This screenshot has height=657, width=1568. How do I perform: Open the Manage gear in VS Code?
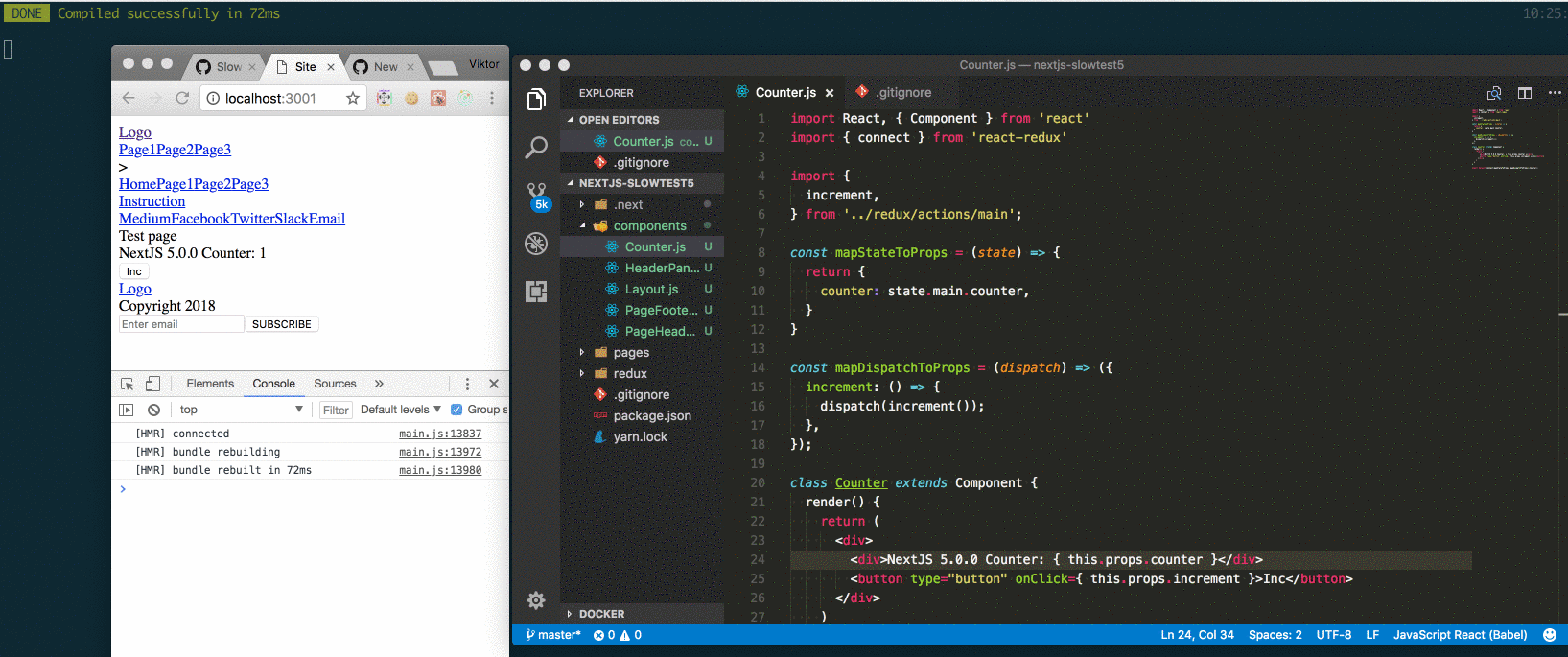[x=536, y=600]
